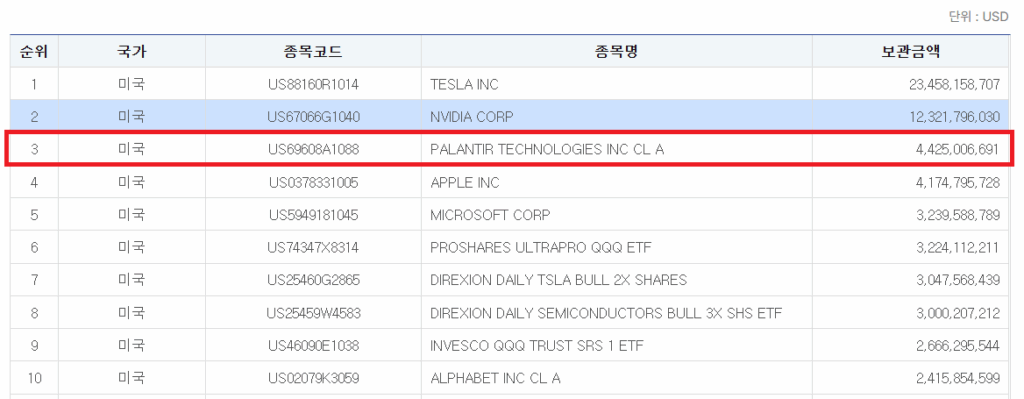Click the APPLE INC stock name
The image size is (1024, 399).
[x=464, y=182]
